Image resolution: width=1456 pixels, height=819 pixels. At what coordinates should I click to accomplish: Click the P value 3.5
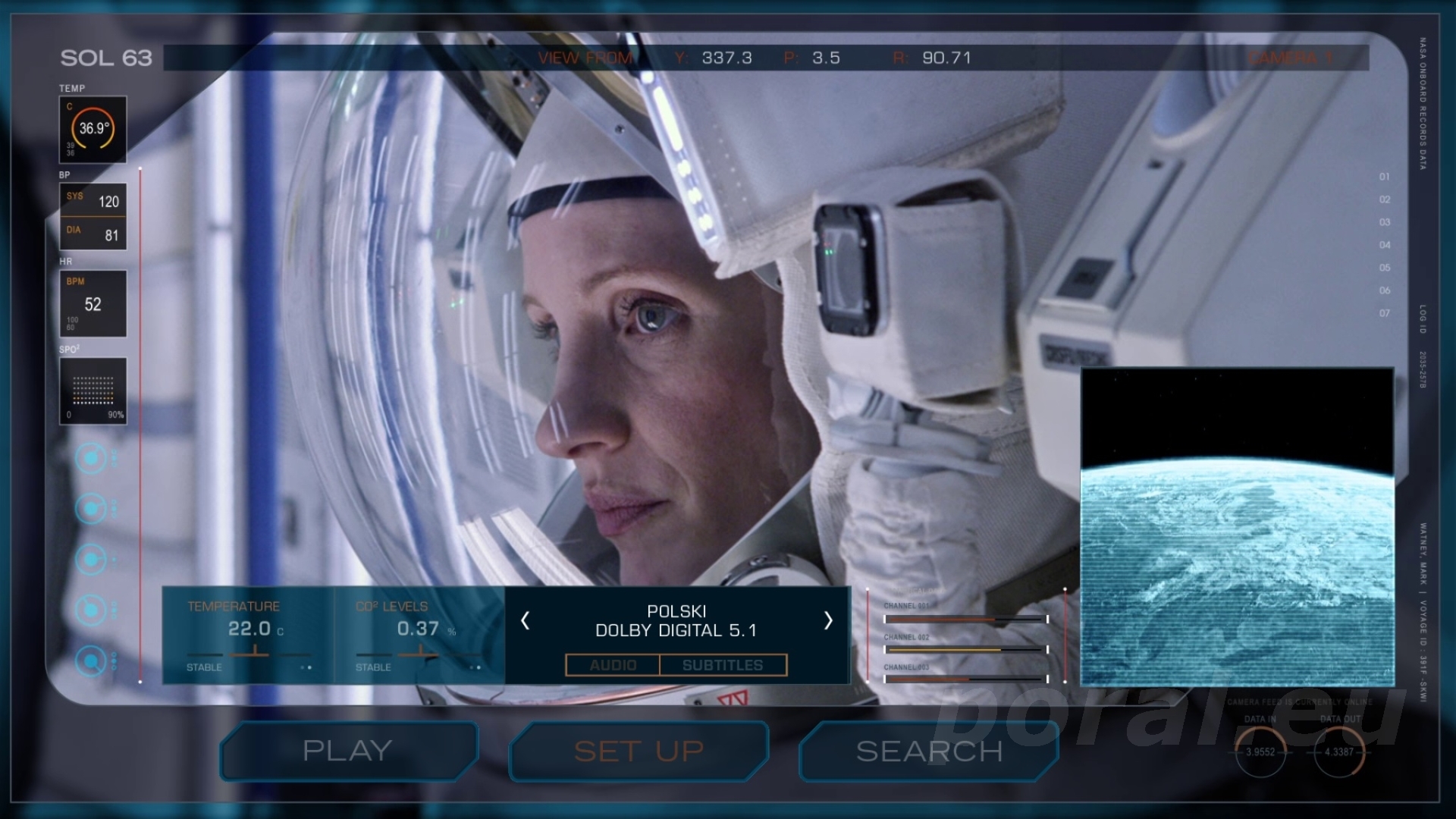coord(826,58)
